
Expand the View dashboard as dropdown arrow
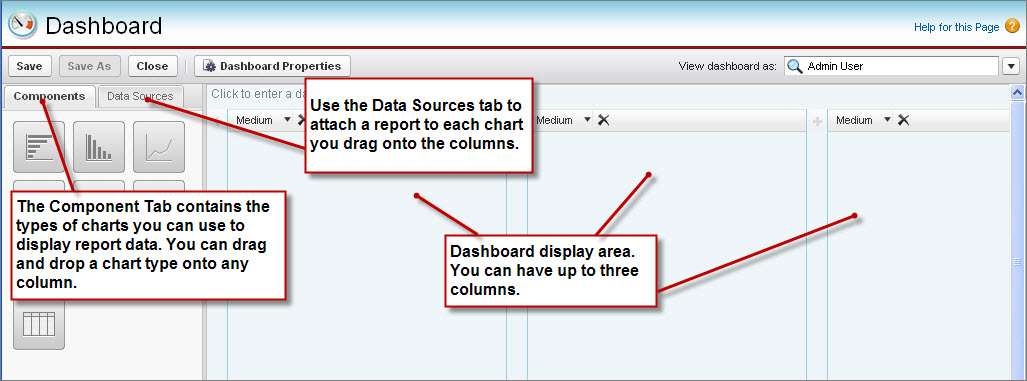tap(1011, 66)
